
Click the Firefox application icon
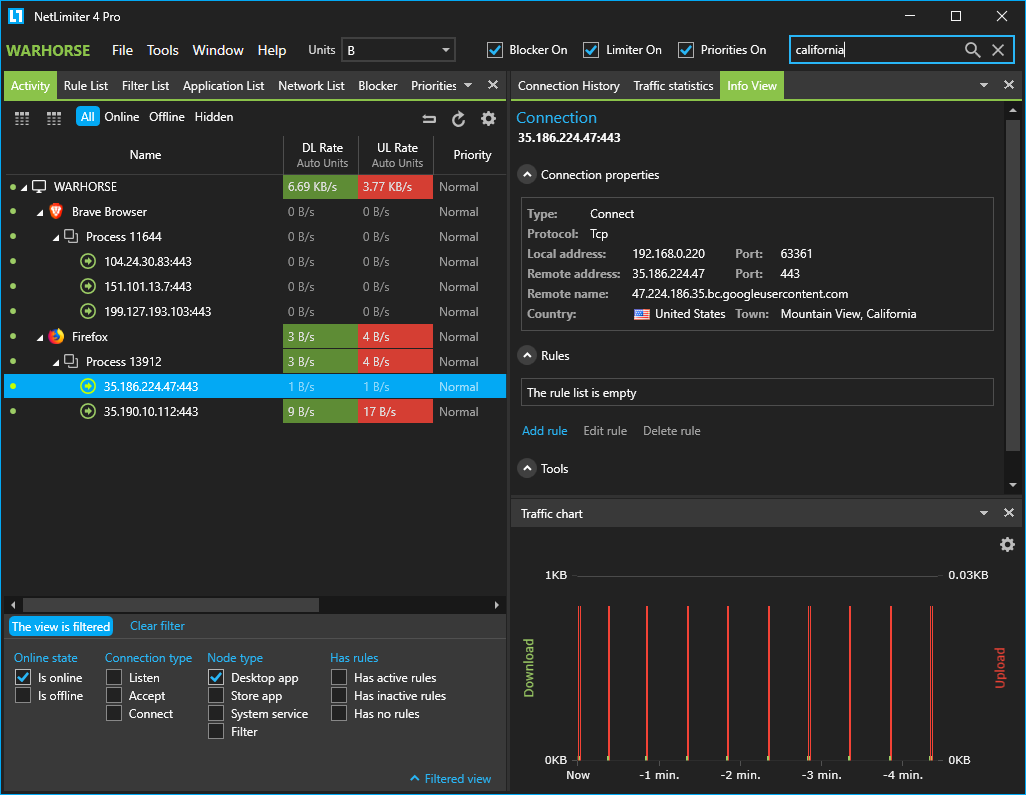56,337
